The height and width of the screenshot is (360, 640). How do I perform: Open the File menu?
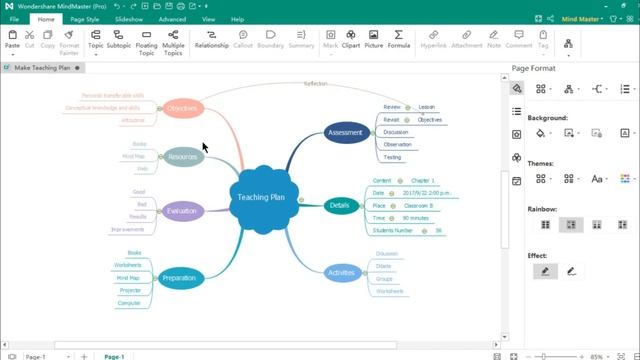point(14,19)
